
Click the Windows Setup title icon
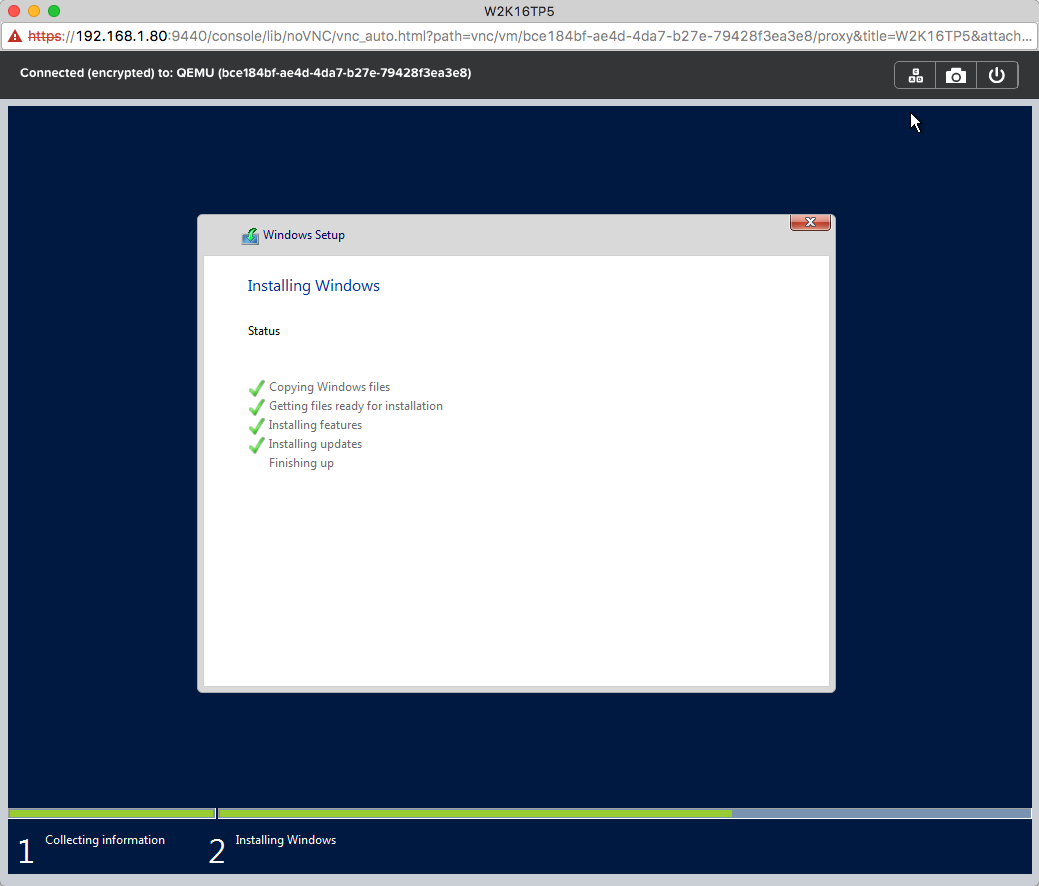250,235
